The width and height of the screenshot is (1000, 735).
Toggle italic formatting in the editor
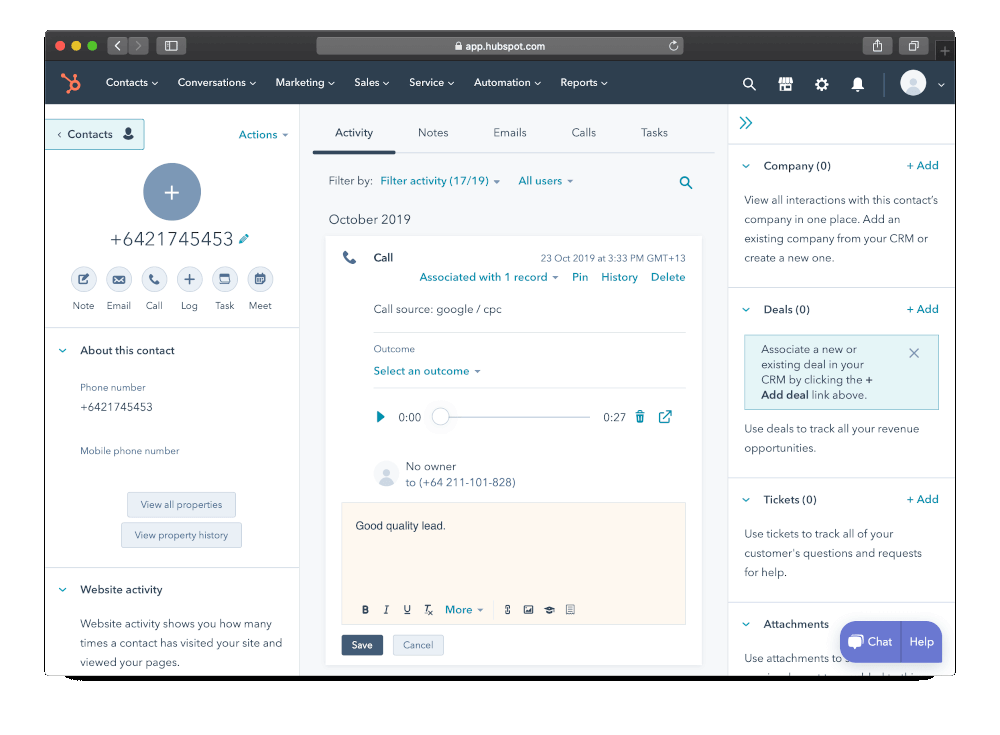[x=386, y=609]
